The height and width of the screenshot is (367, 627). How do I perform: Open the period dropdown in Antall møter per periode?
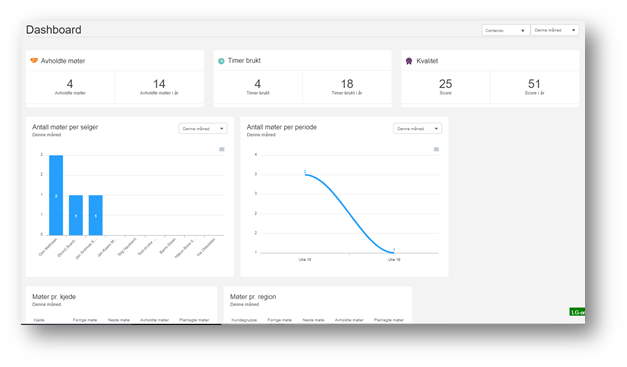coord(417,128)
